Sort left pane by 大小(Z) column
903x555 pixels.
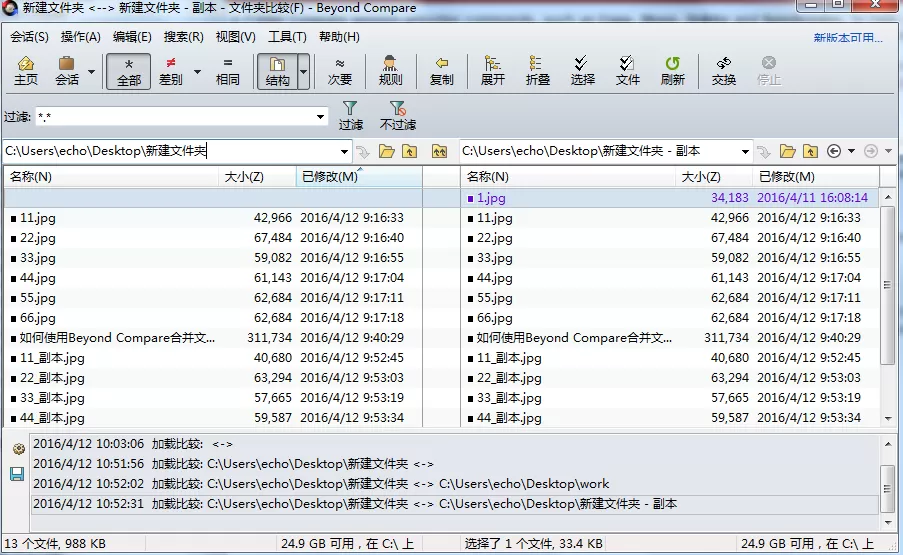click(x=257, y=177)
